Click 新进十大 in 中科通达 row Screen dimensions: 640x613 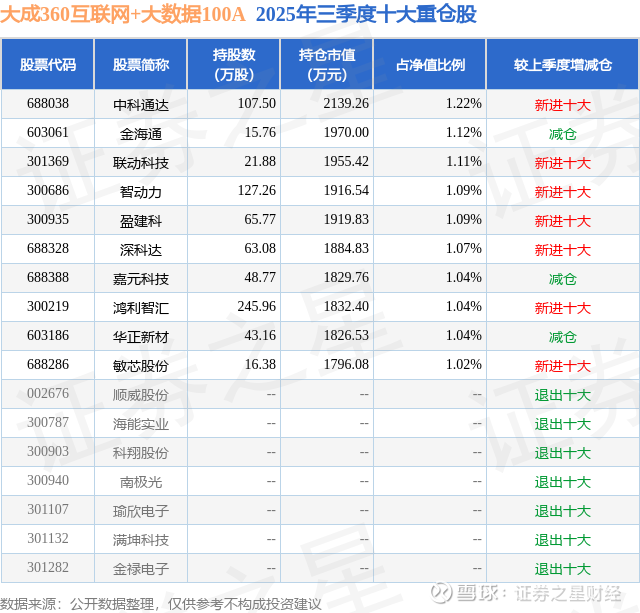click(x=563, y=105)
